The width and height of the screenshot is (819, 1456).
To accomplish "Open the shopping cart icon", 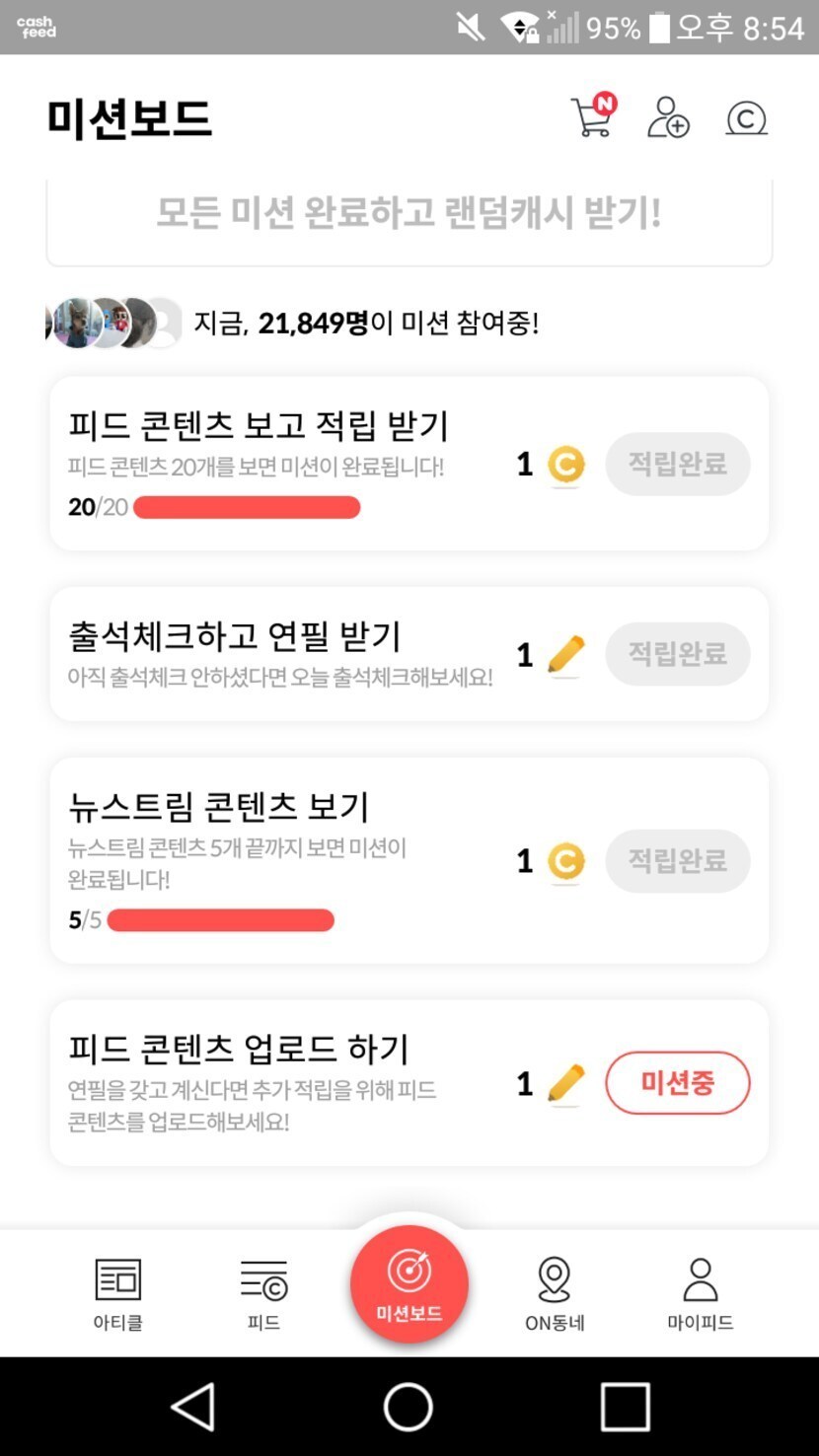I will pyautogui.click(x=592, y=118).
